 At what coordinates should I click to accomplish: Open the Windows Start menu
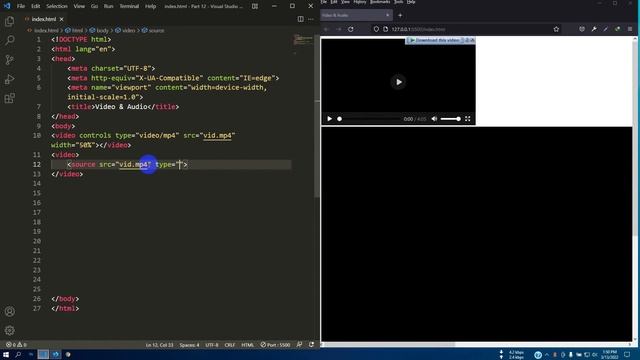click(6, 354)
